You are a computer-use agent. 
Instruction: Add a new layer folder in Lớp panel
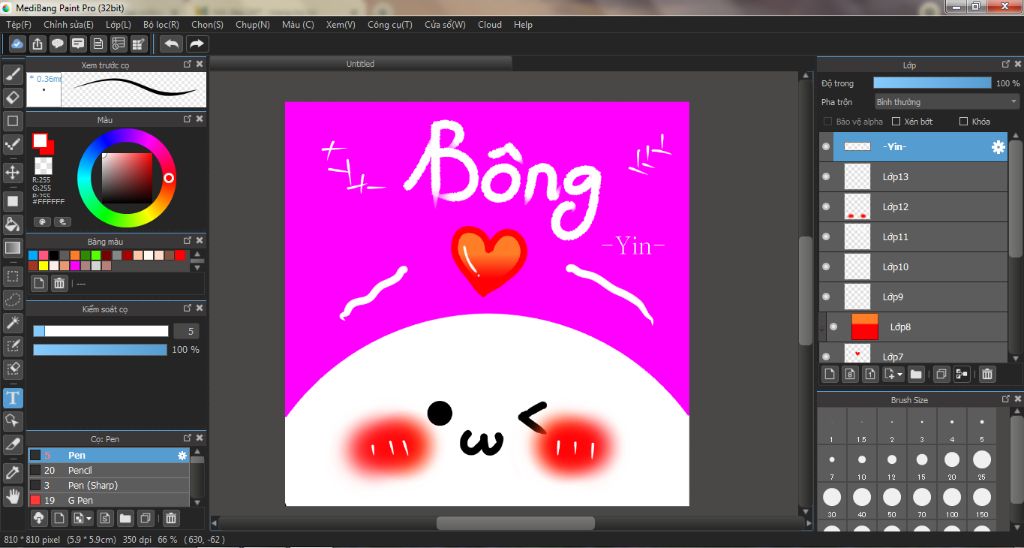click(916, 374)
